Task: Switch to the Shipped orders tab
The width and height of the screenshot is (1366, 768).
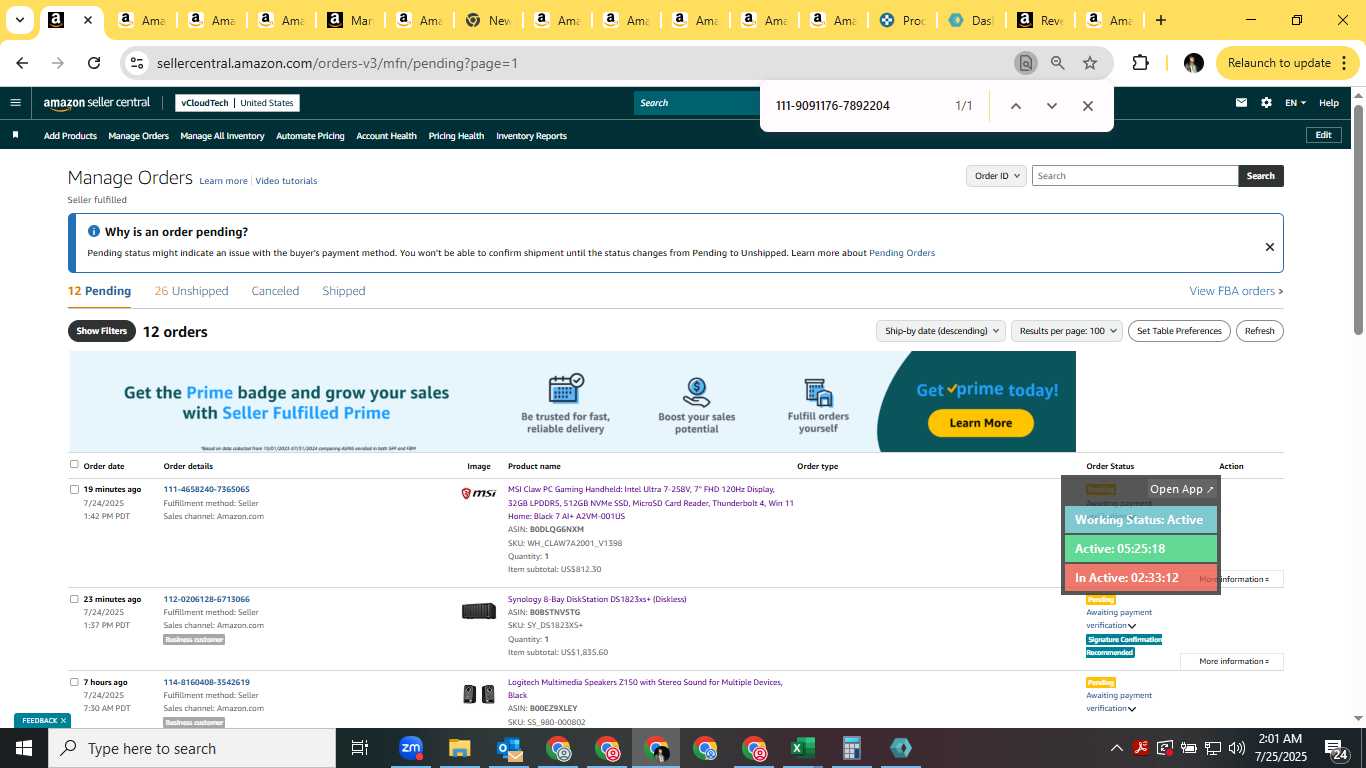Action: 344,291
